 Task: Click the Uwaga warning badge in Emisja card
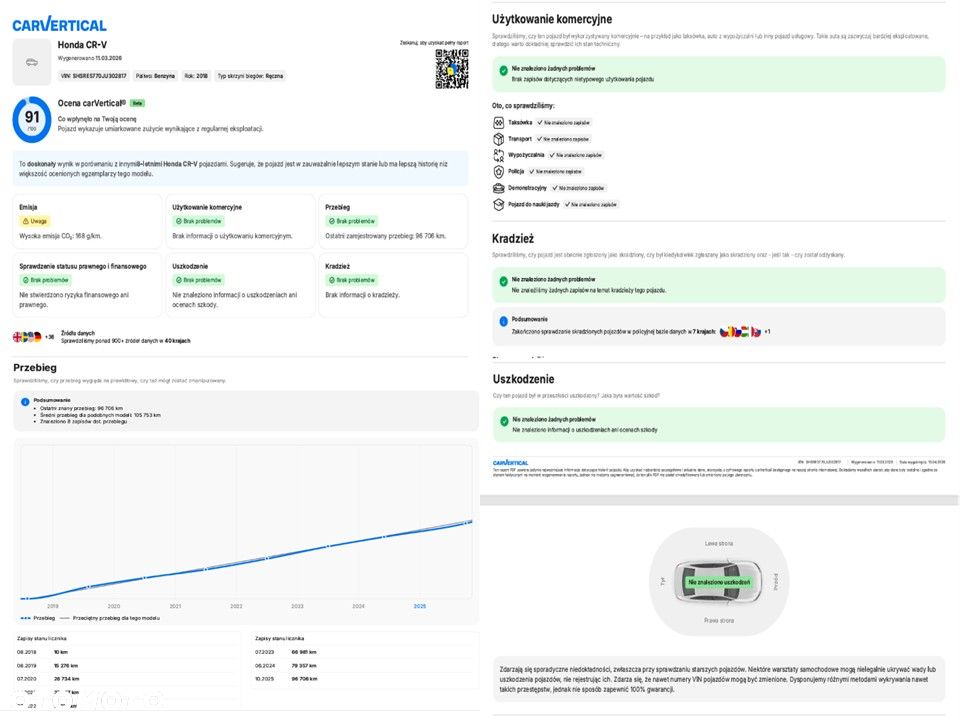36,221
